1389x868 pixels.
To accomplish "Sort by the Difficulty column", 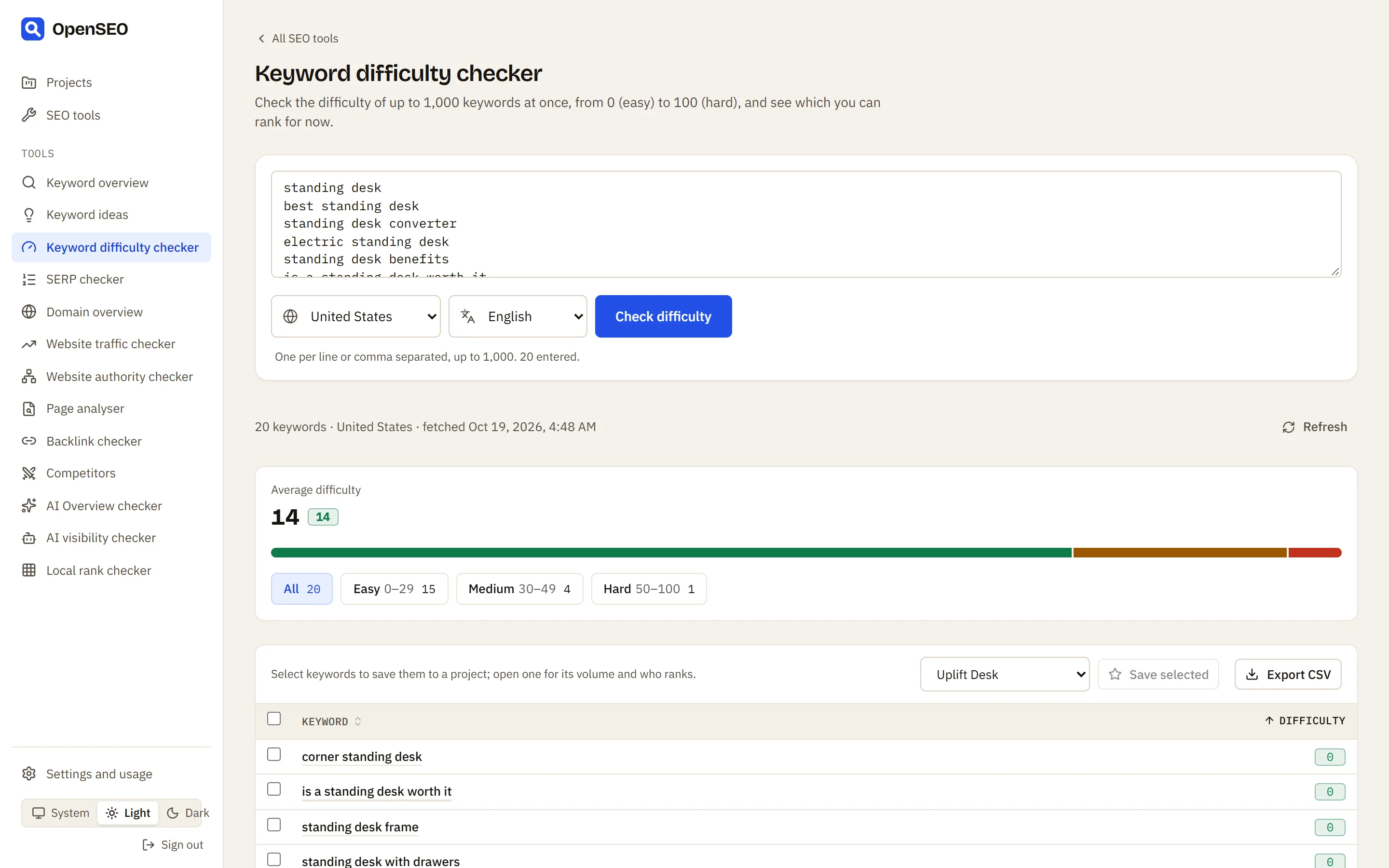I will point(1305,720).
